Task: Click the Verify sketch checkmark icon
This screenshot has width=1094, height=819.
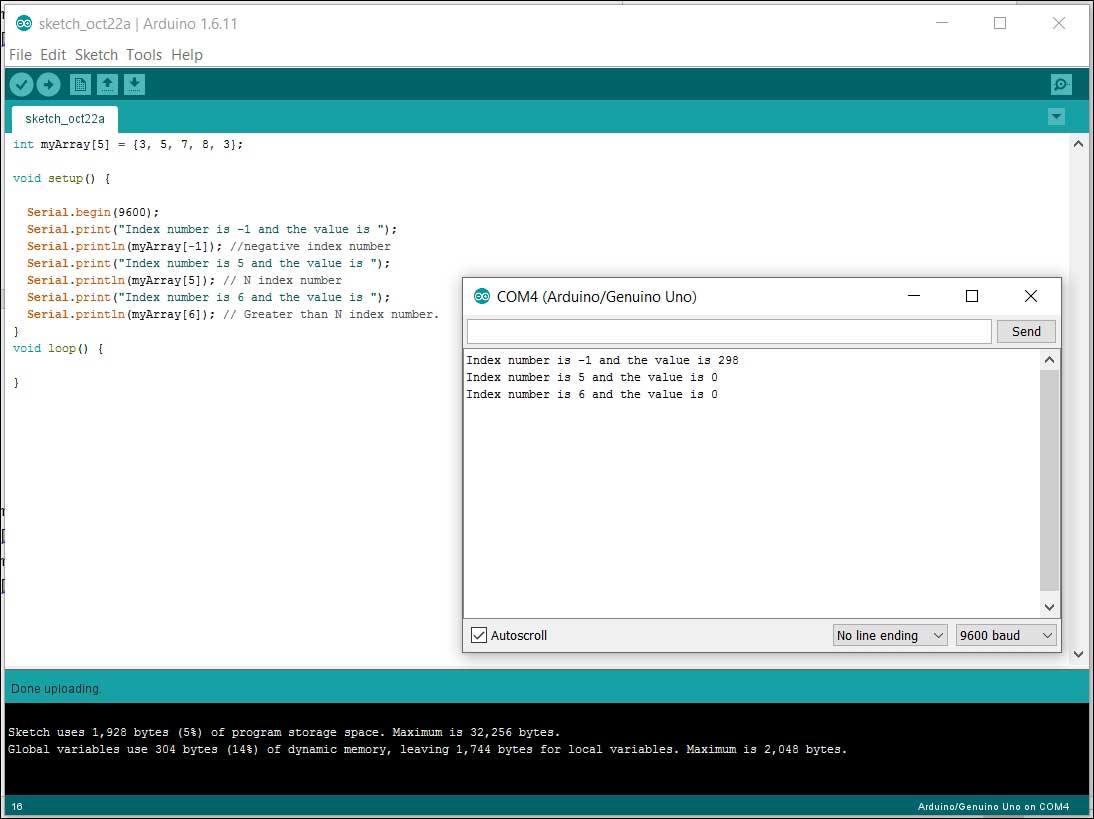Action: point(21,85)
